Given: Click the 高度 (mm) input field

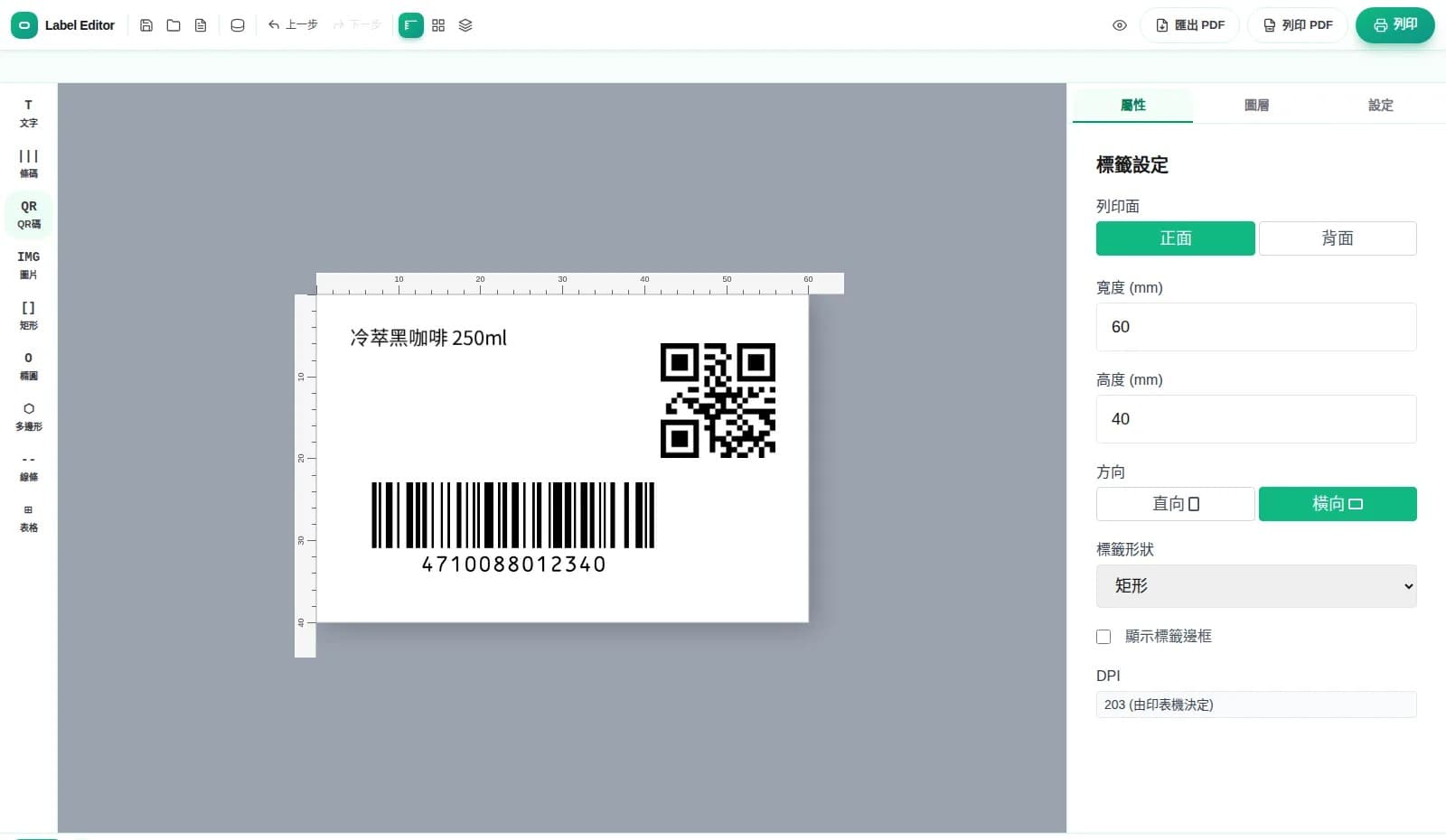Looking at the screenshot, I should pos(1256,419).
